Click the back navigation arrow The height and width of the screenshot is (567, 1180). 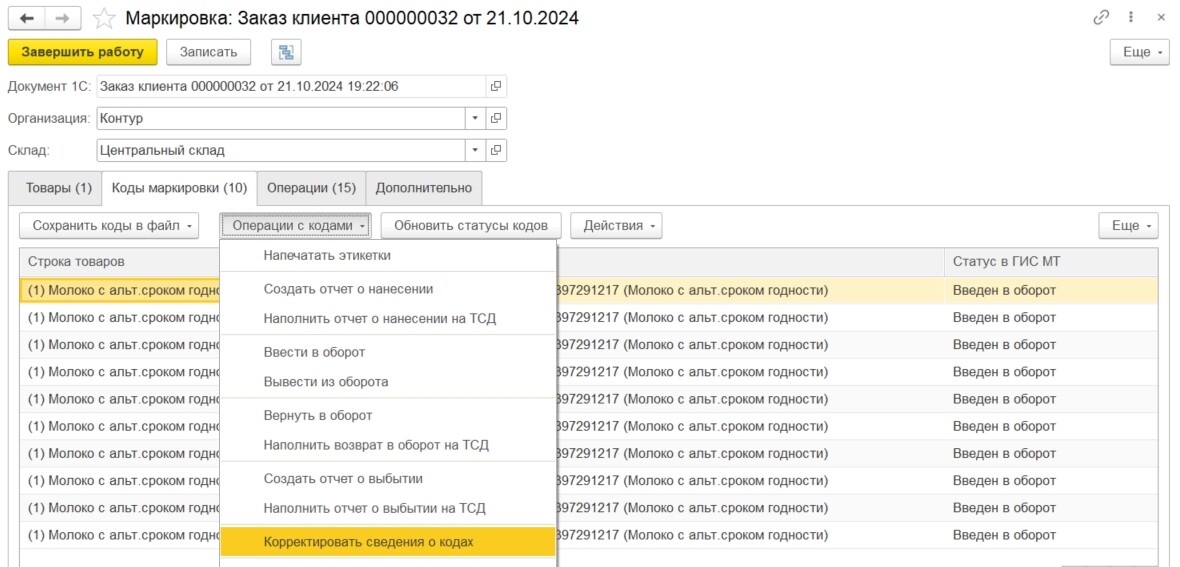[x=27, y=18]
